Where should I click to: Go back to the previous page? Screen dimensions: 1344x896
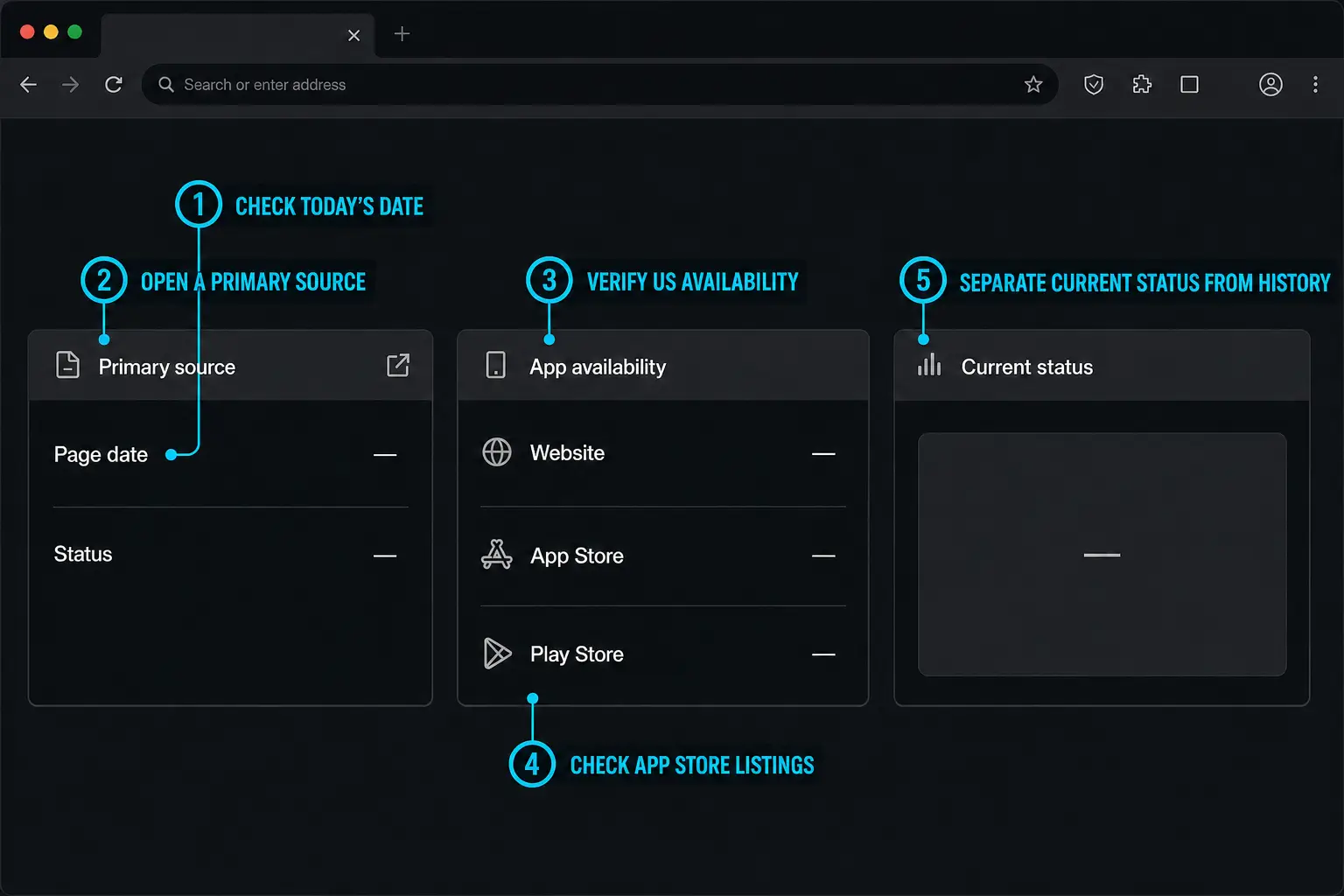[x=28, y=85]
